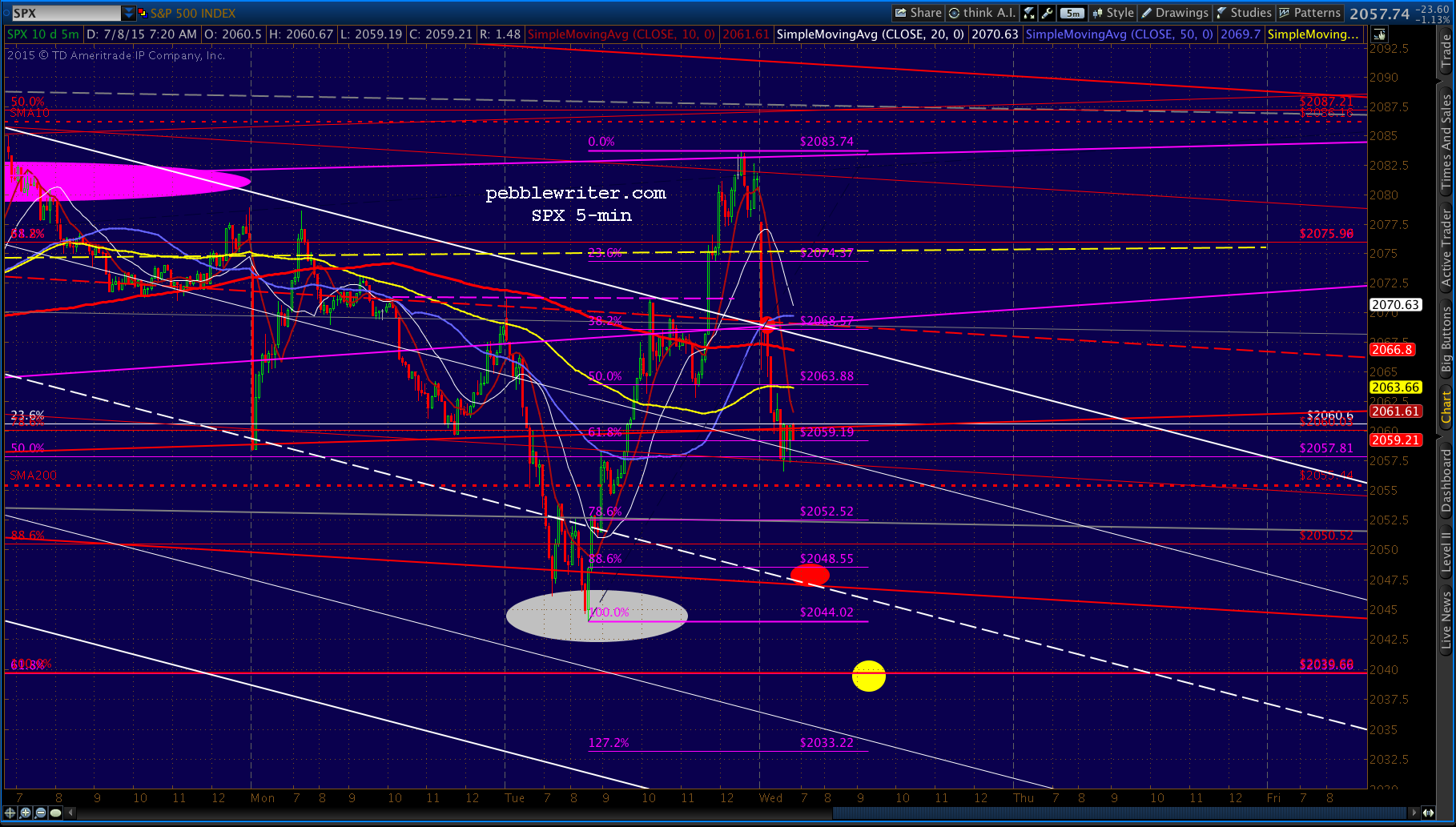Click the zoom in magnifier
This screenshot has height=827, width=1456.
point(26,813)
